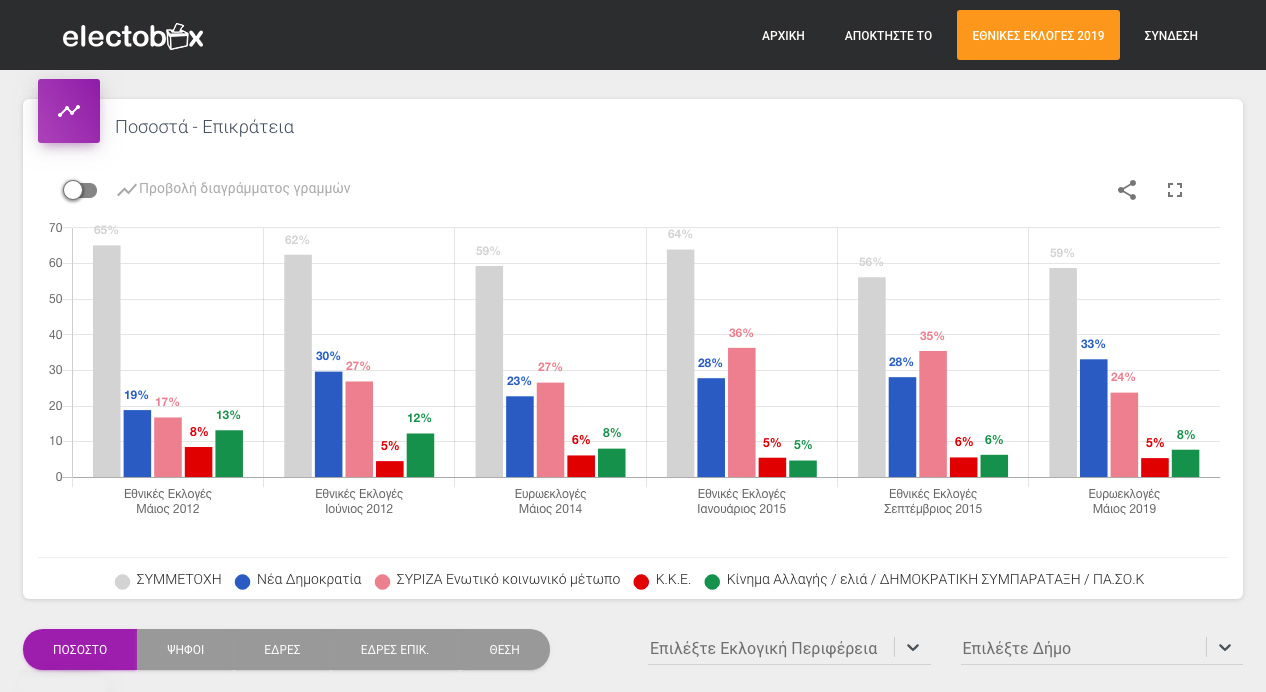The image size is (1266, 692).
Task: Click the line chart icon beside toggle
Action: pos(126,189)
